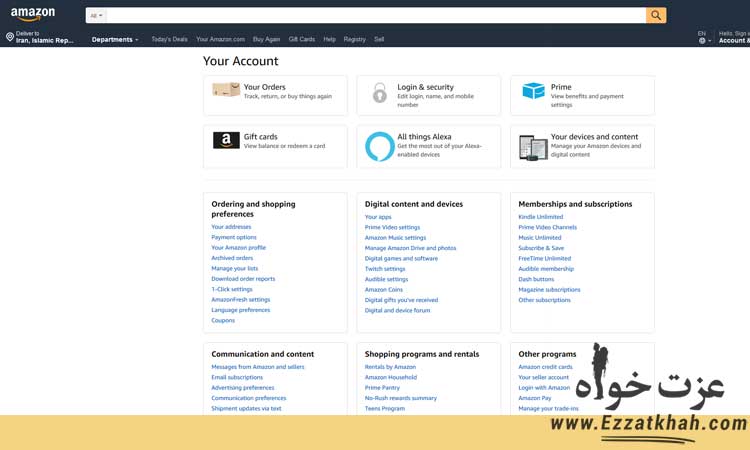Viewport: 750px width, 450px height.
Task: Click the orange search magnifier button
Action: 656,16
